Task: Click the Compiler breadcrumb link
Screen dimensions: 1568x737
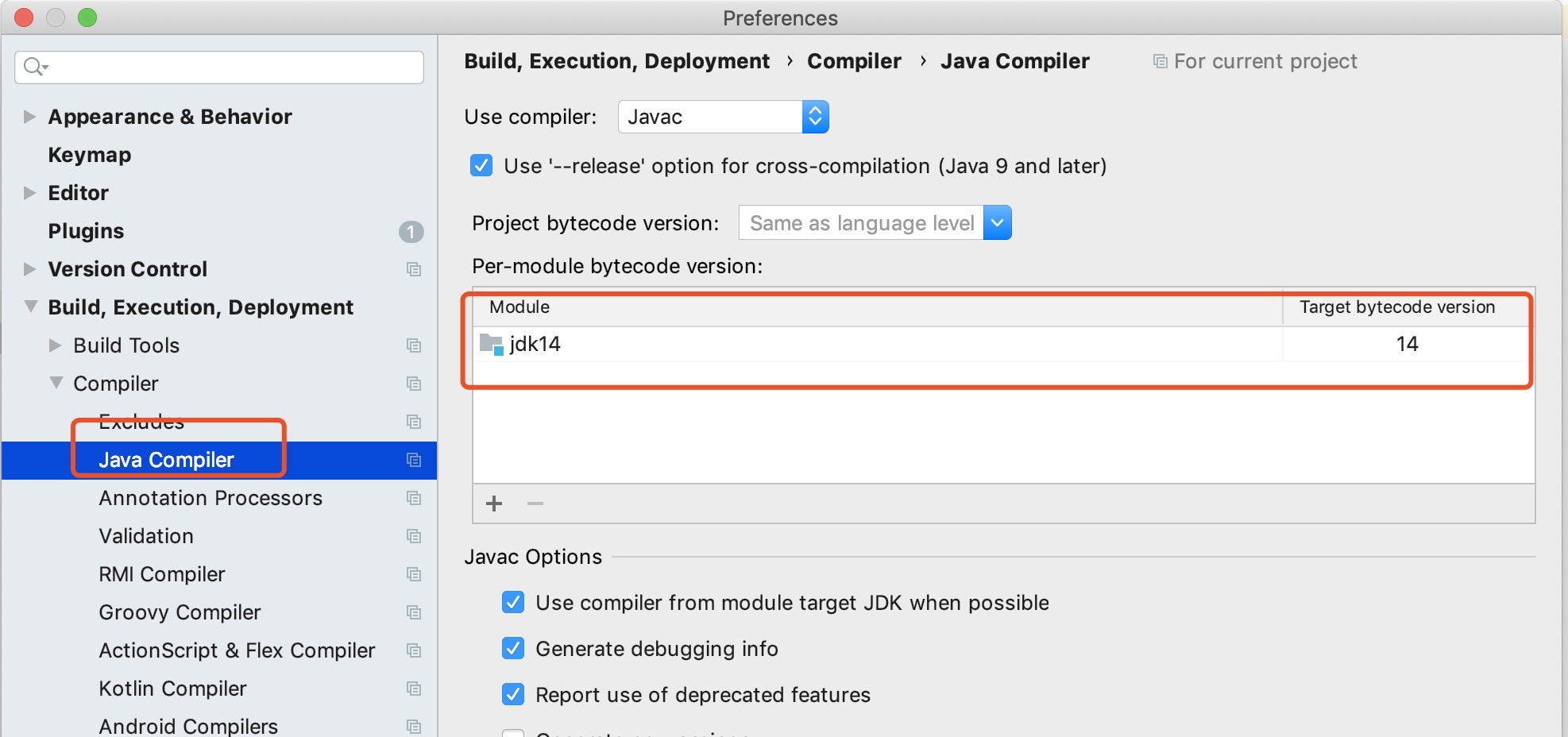Action: 854,61
